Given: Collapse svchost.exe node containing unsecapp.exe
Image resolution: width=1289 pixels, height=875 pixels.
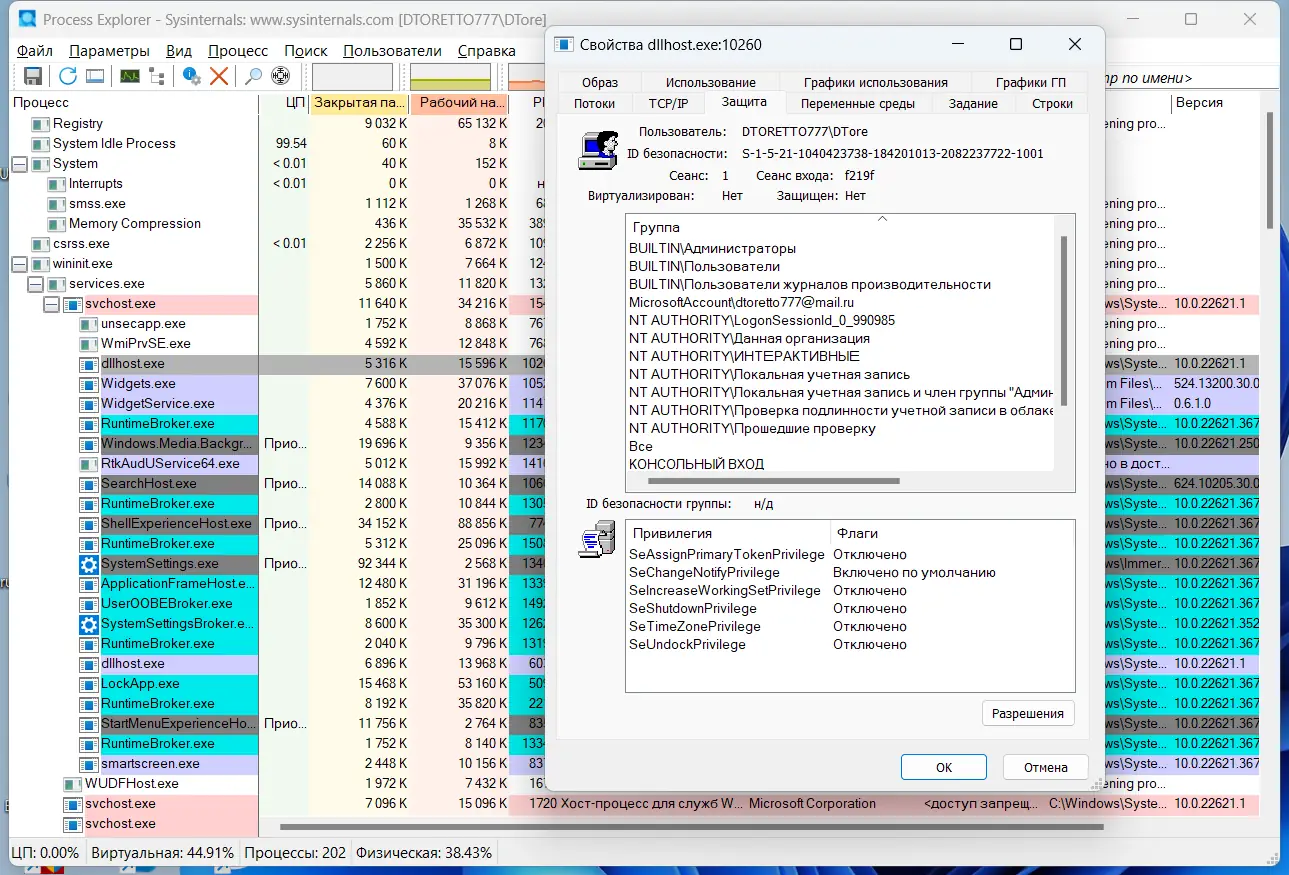Looking at the screenshot, I should click(52, 304).
